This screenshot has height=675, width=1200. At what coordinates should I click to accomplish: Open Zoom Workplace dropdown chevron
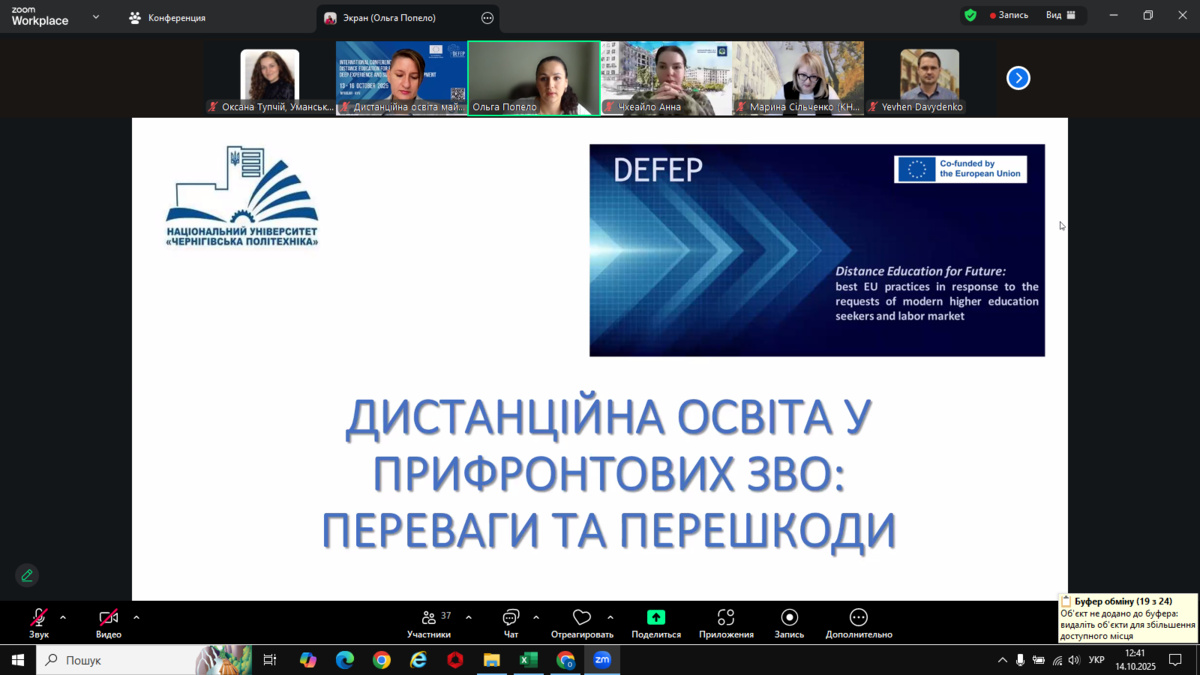click(96, 17)
